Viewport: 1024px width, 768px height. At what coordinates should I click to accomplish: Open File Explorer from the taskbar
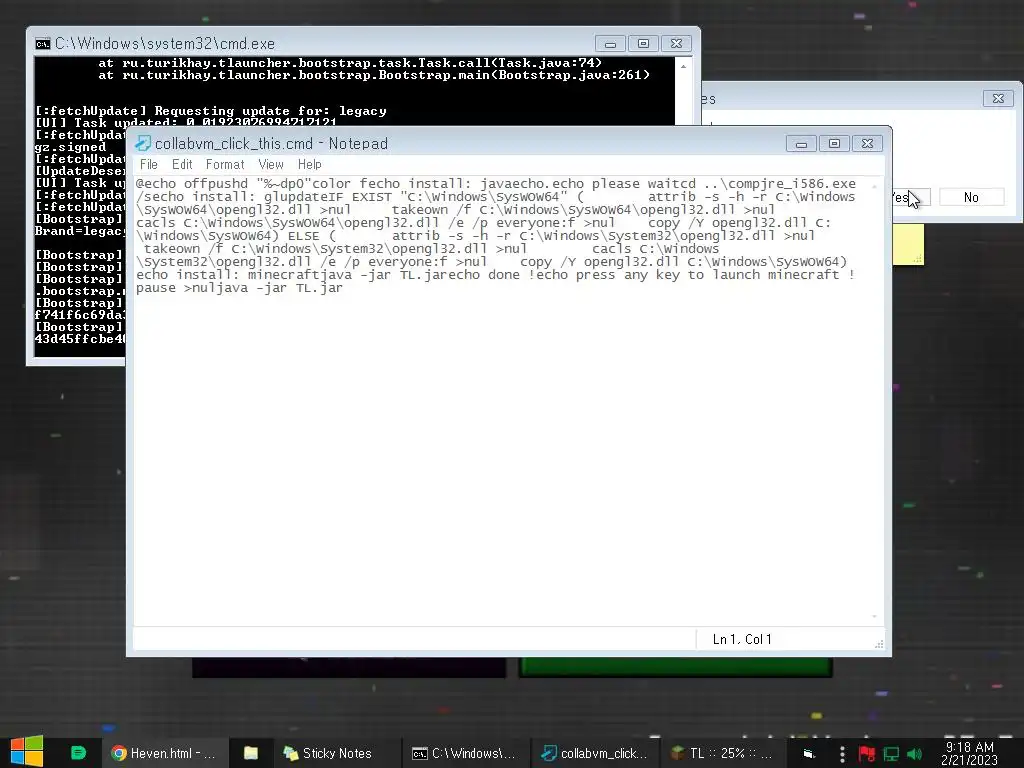tap(251, 753)
